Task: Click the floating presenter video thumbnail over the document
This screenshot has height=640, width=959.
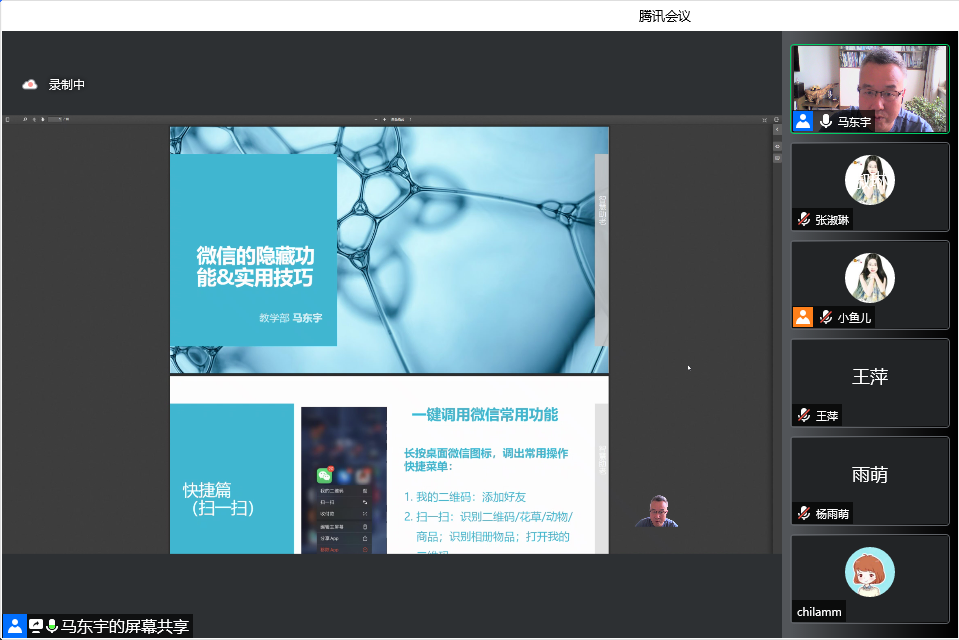Action: (657, 511)
